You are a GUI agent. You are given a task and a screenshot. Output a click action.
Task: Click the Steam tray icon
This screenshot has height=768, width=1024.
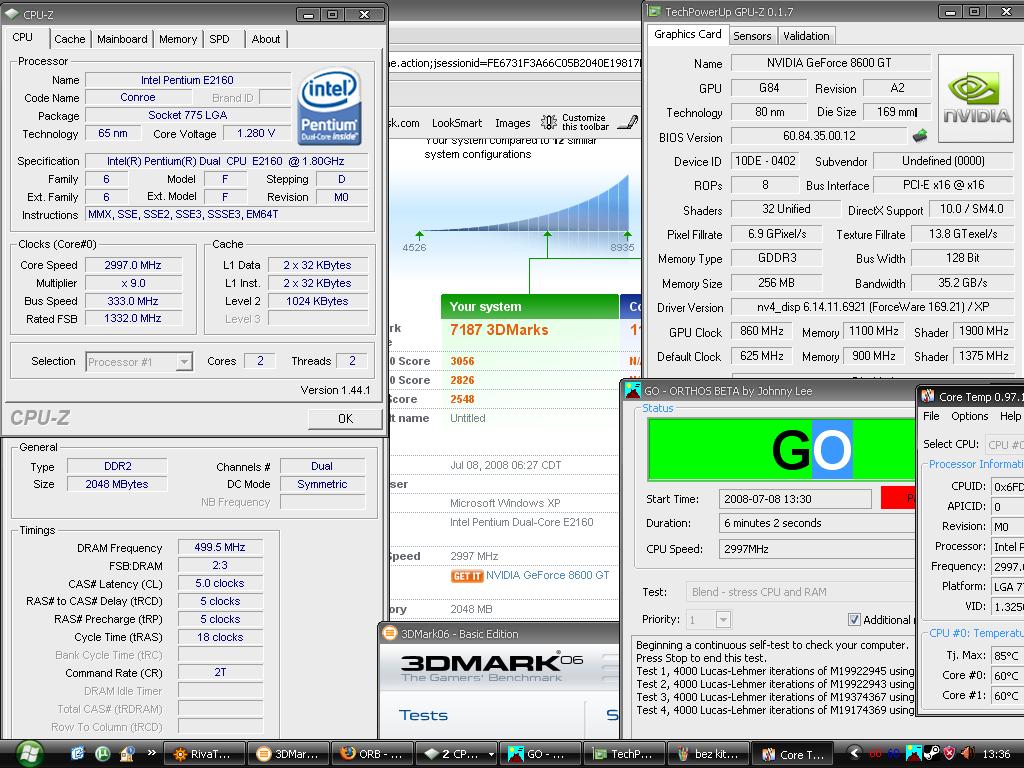point(931,753)
